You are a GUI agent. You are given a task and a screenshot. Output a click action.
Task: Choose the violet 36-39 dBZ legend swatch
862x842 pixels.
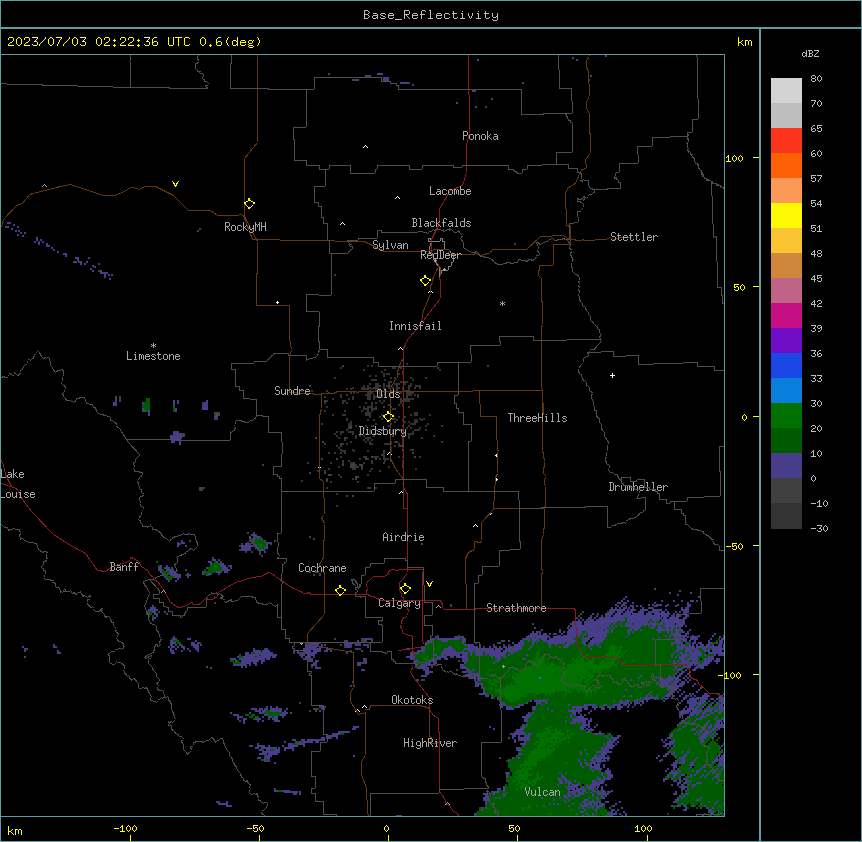(x=786, y=341)
